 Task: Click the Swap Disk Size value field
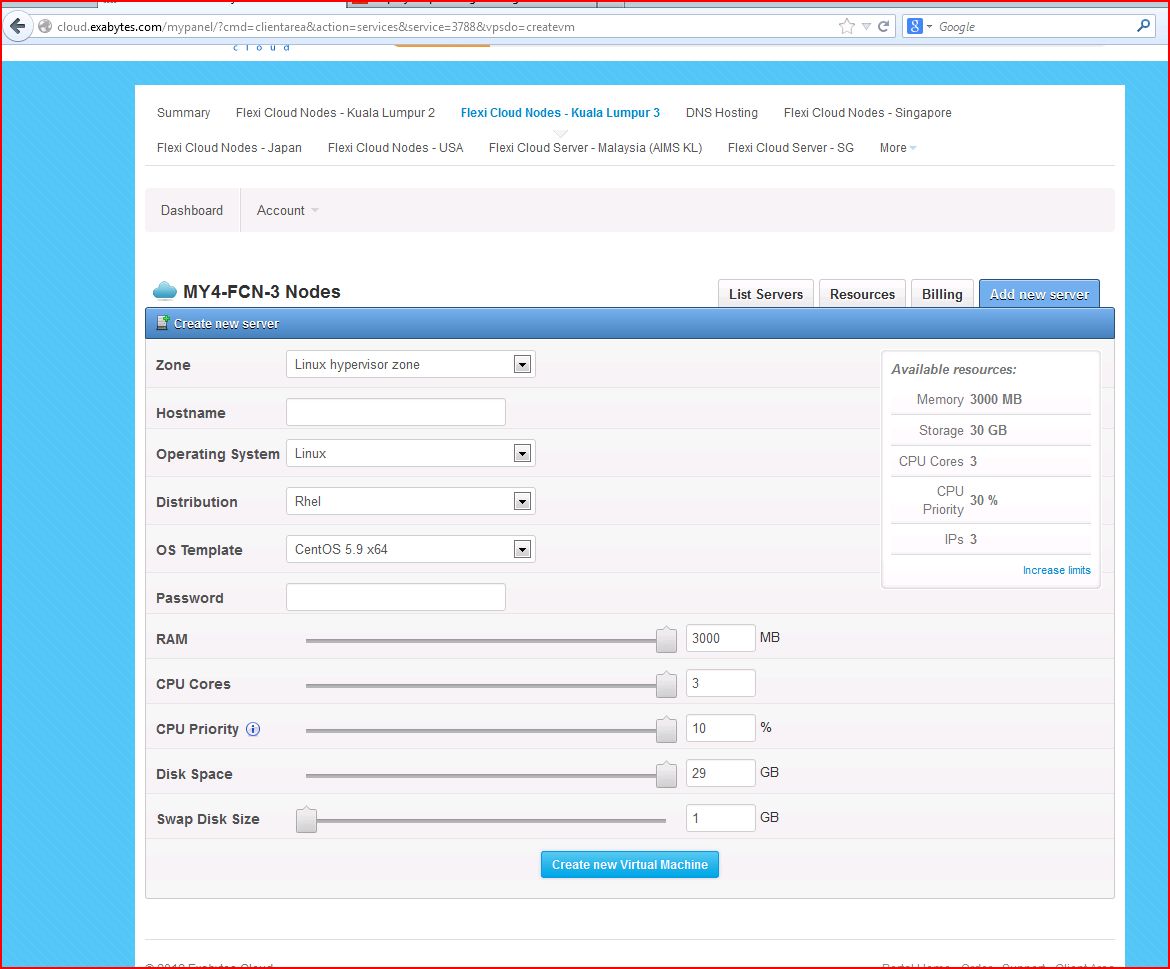(720, 818)
